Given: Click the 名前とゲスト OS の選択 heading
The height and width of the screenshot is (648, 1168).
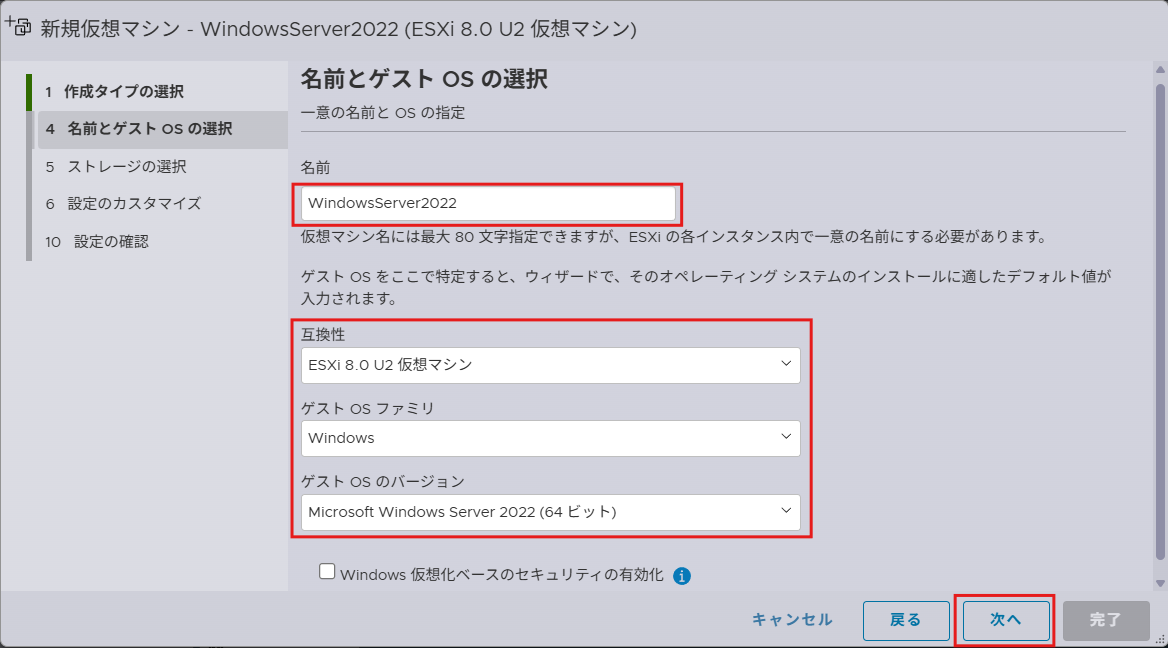Looking at the screenshot, I should click(424, 79).
